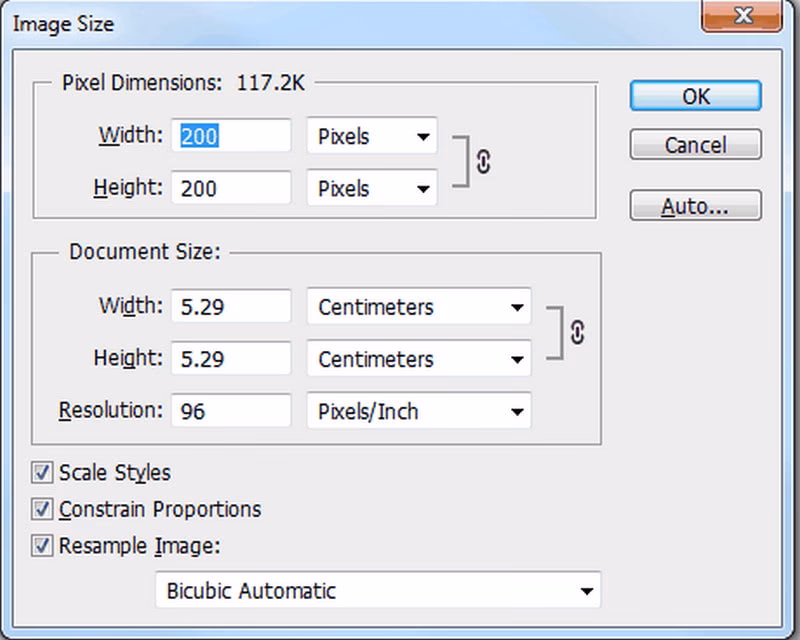Viewport: 800px width, 640px height.
Task: Select the document Height 5.29 field
Action: (231, 359)
